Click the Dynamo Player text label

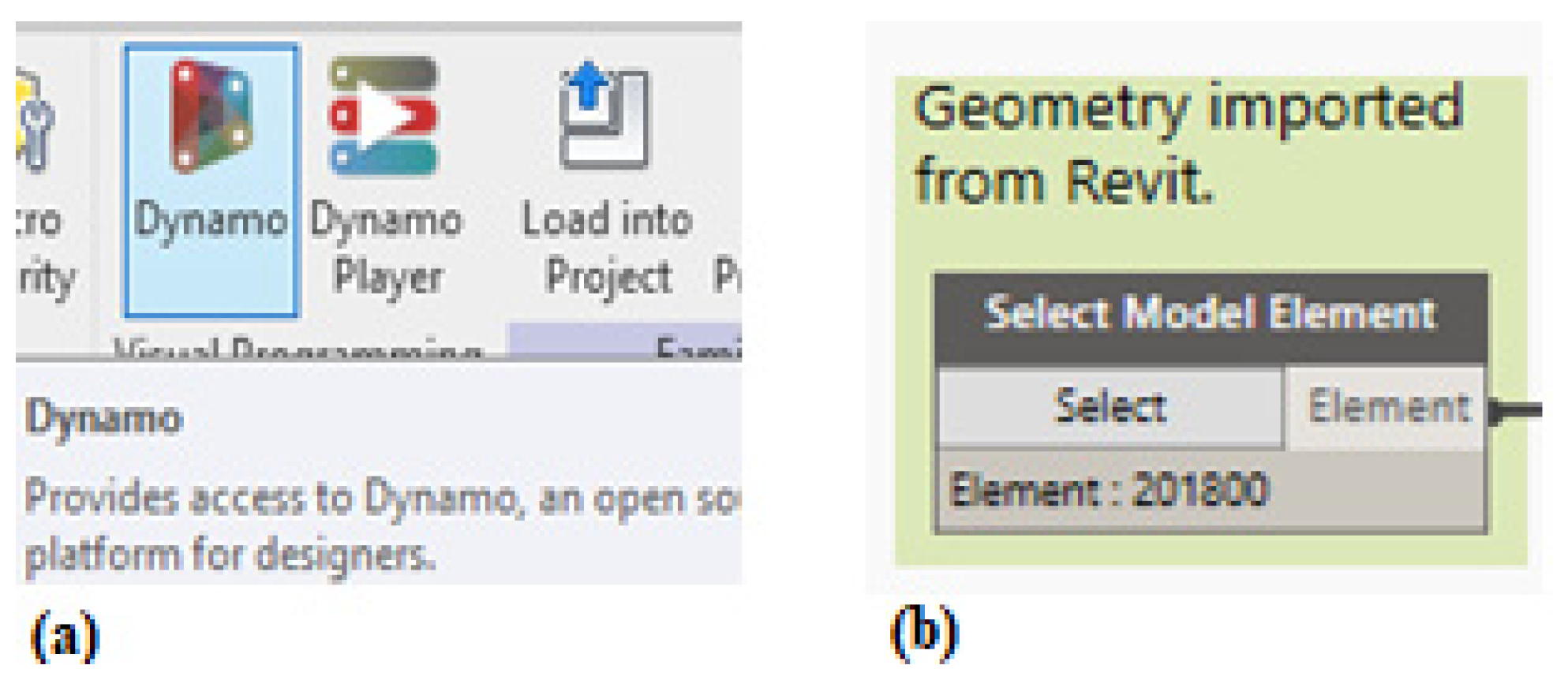tap(386, 248)
